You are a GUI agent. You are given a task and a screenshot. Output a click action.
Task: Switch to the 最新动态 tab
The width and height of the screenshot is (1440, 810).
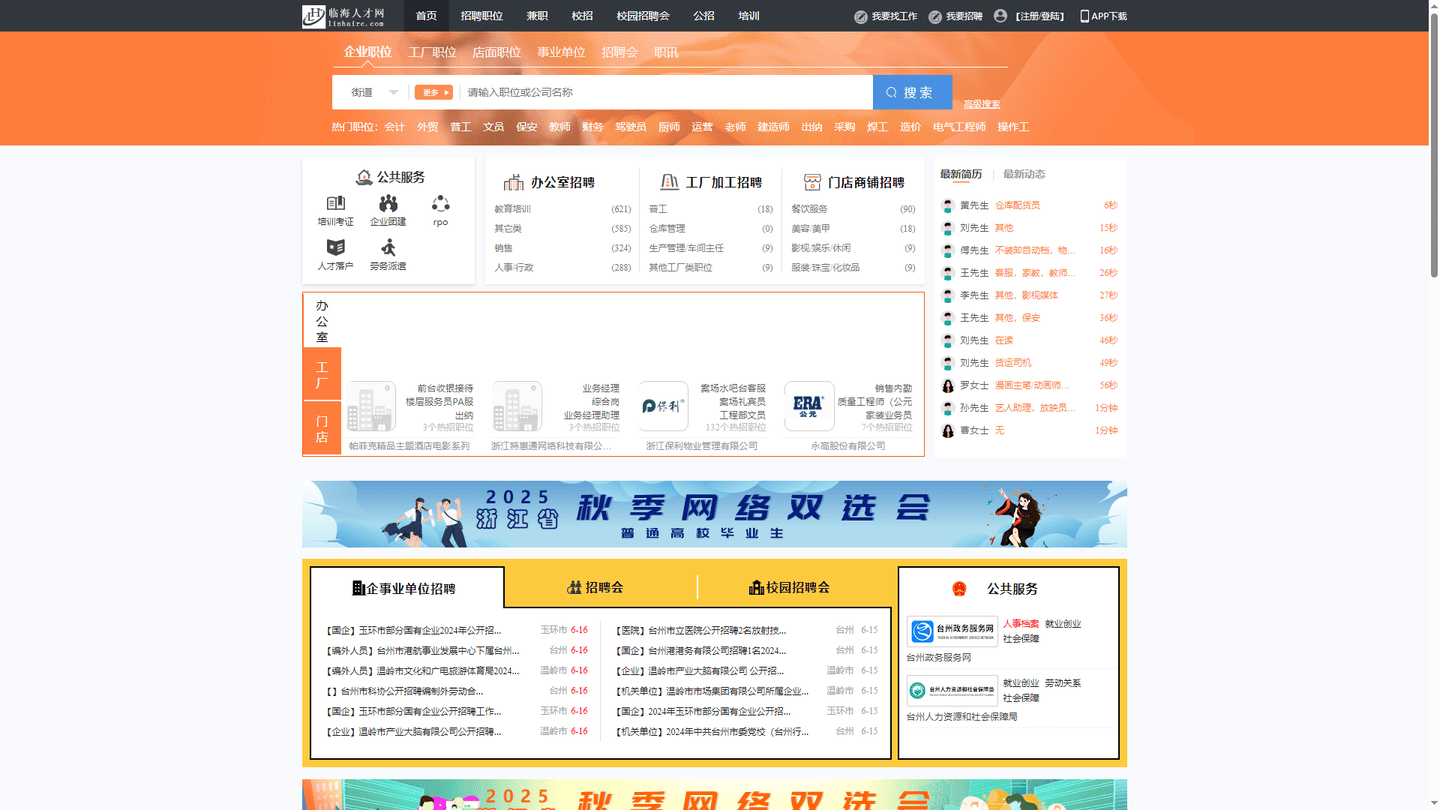1024,174
